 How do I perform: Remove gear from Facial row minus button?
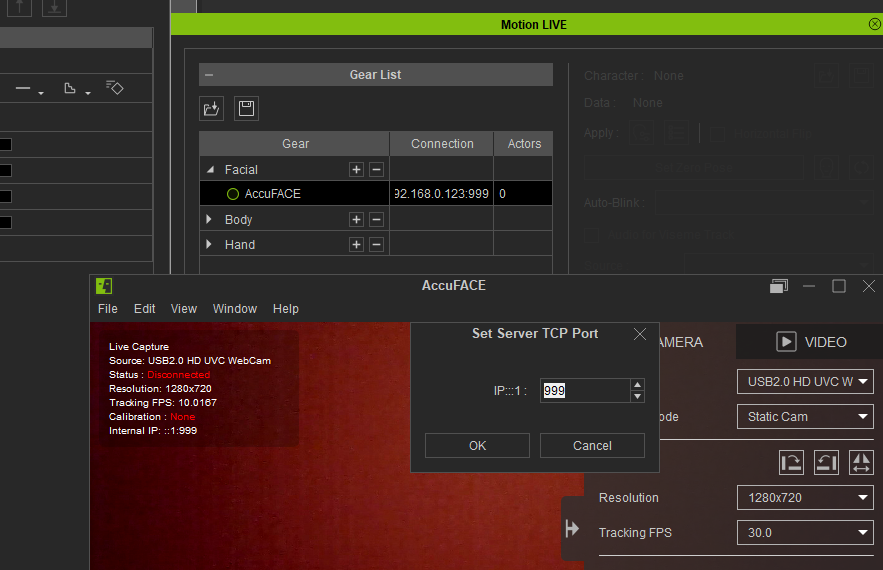point(377,170)
